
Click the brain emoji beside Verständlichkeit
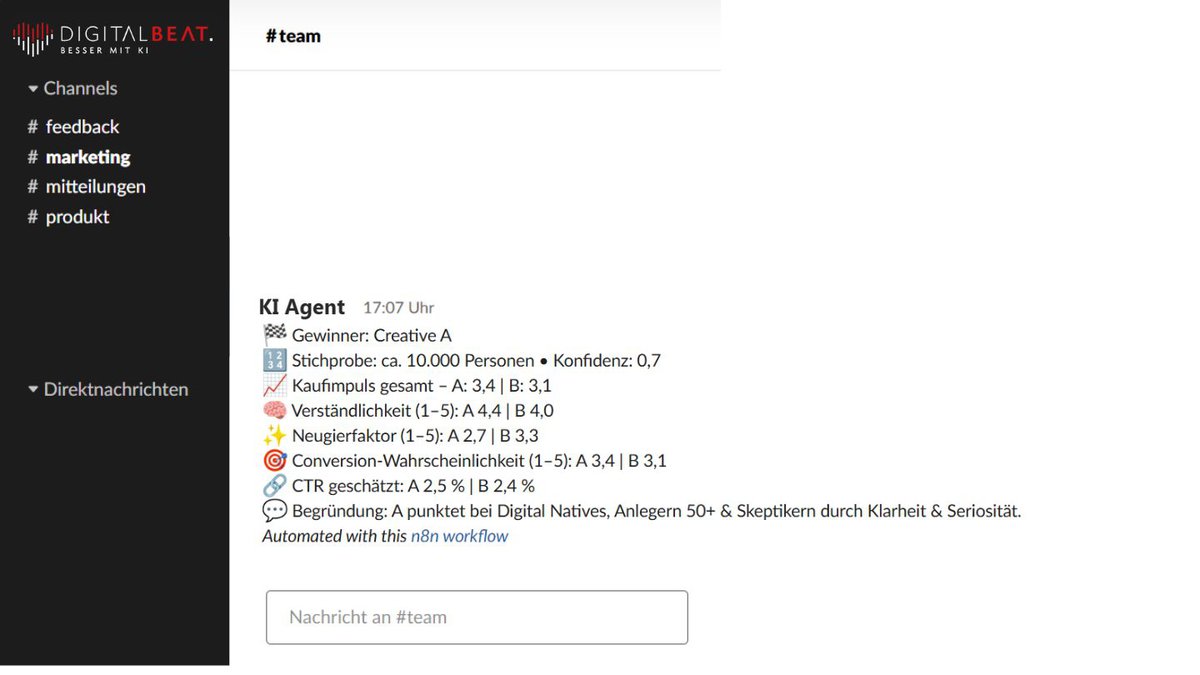coord(274,411)
